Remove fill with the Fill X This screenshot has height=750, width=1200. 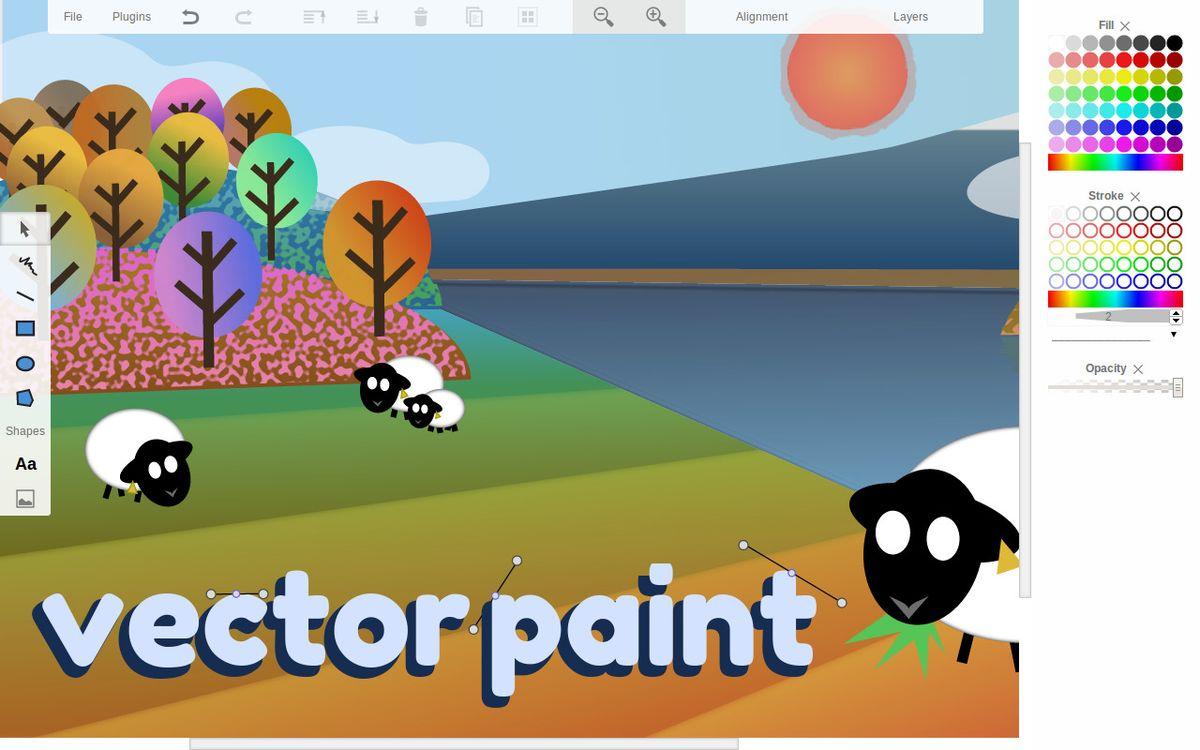[x=1125, y=26]
